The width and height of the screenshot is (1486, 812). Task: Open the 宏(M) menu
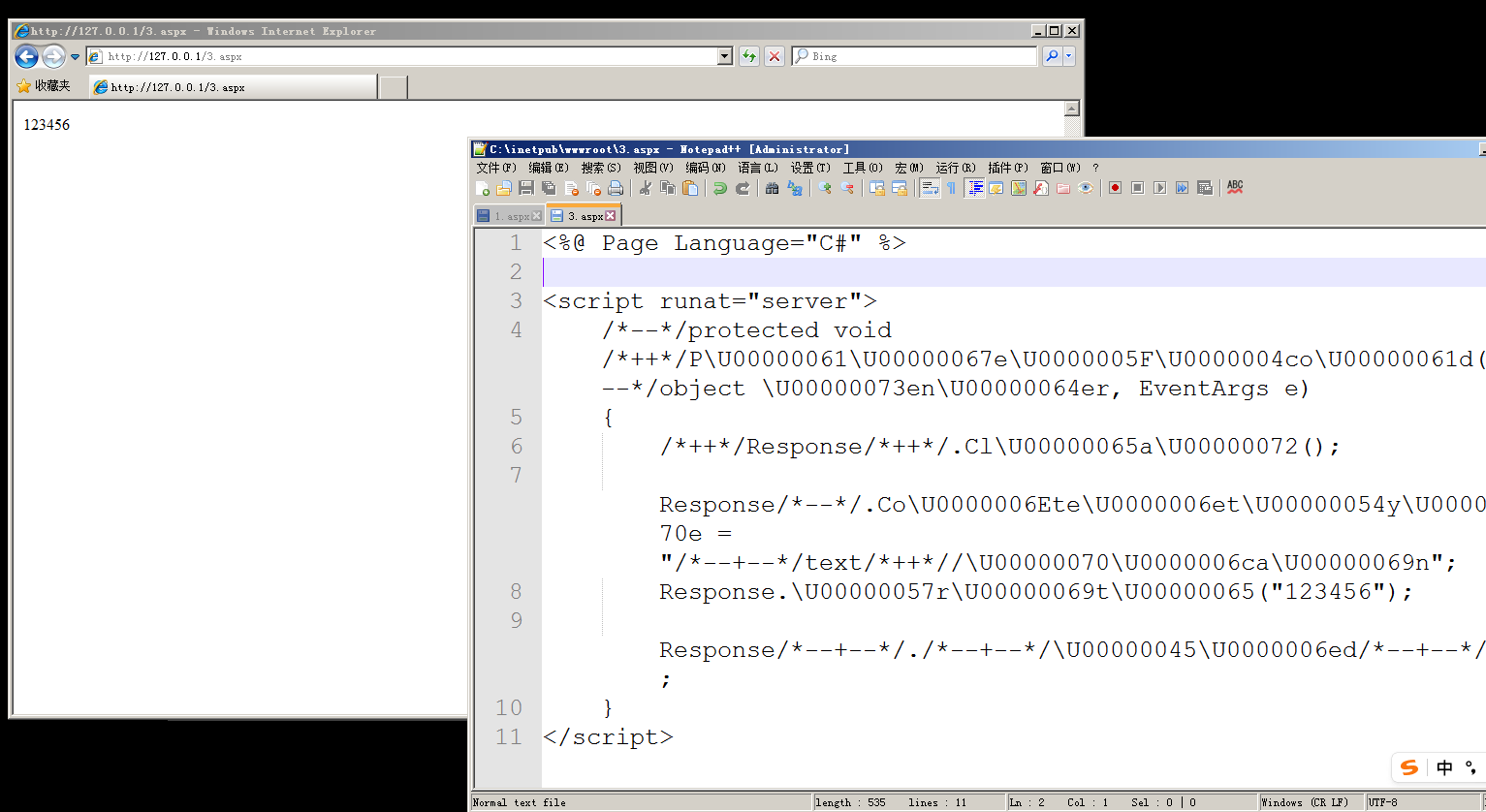click(x=909, y=168)
